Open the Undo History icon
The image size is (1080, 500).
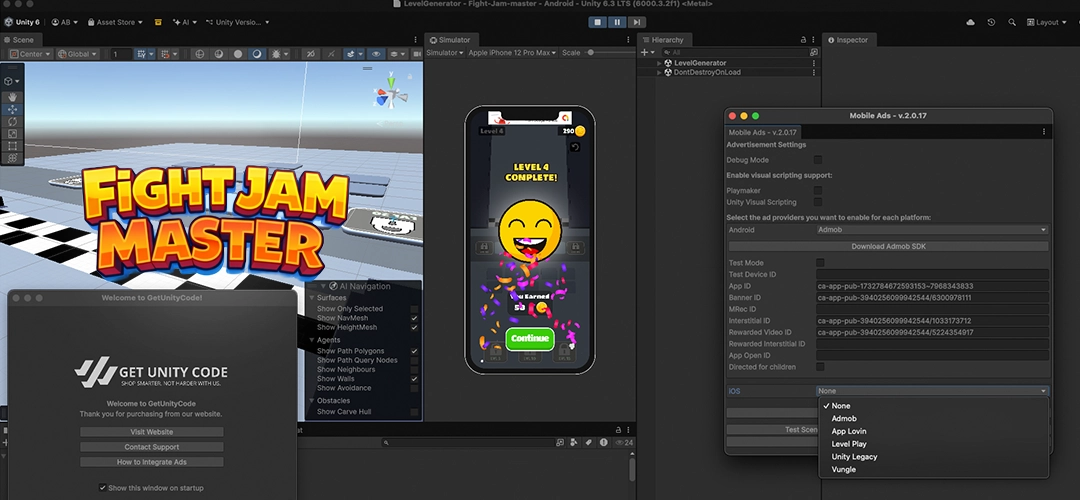(991, 22)
